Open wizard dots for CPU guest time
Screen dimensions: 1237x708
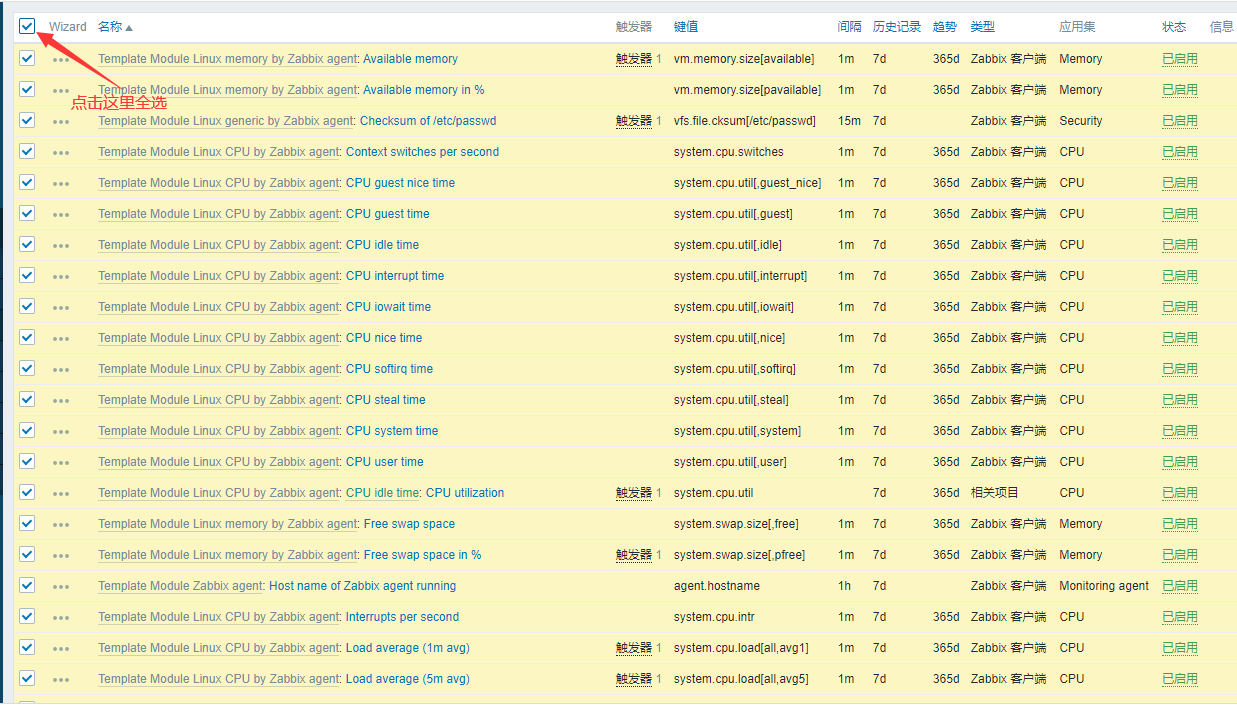point(61,214)
